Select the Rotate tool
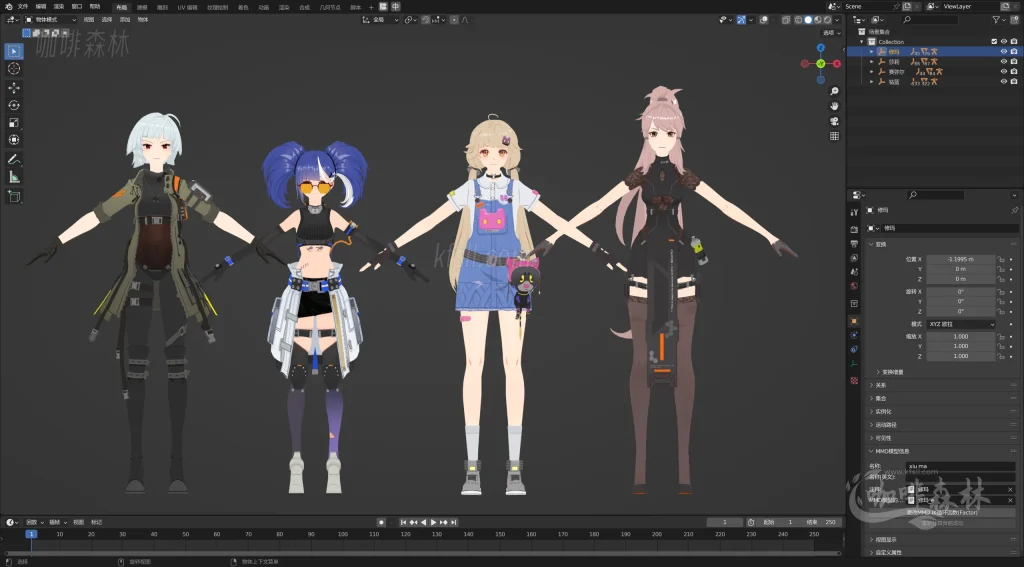 [14, 105]
